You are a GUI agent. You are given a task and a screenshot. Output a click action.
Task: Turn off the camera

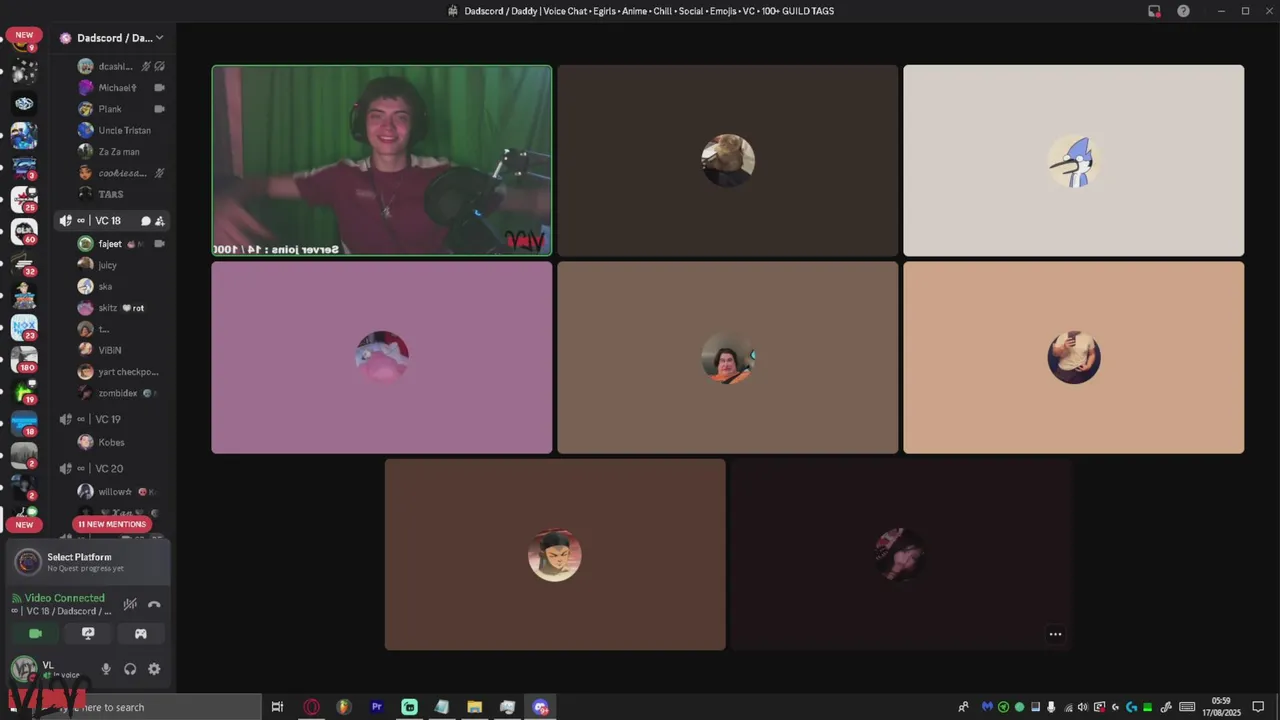pyautogui.click(x=35, y=633)
